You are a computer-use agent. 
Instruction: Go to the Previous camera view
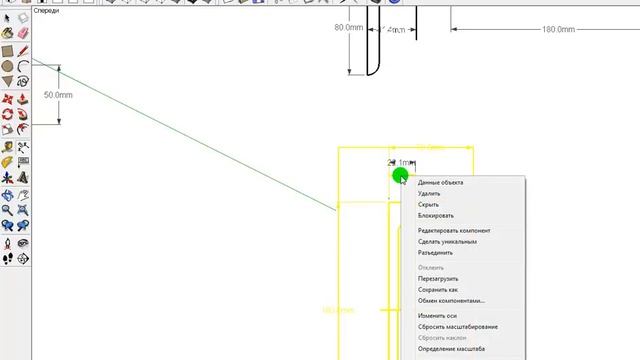(7, 226)
